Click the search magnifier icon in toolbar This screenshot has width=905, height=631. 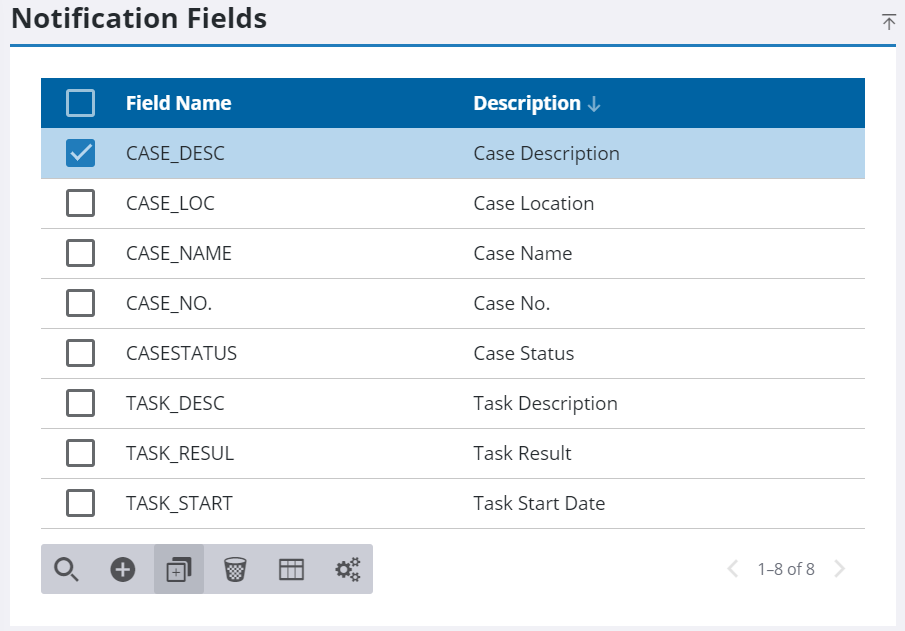click(x=66, y=570)
